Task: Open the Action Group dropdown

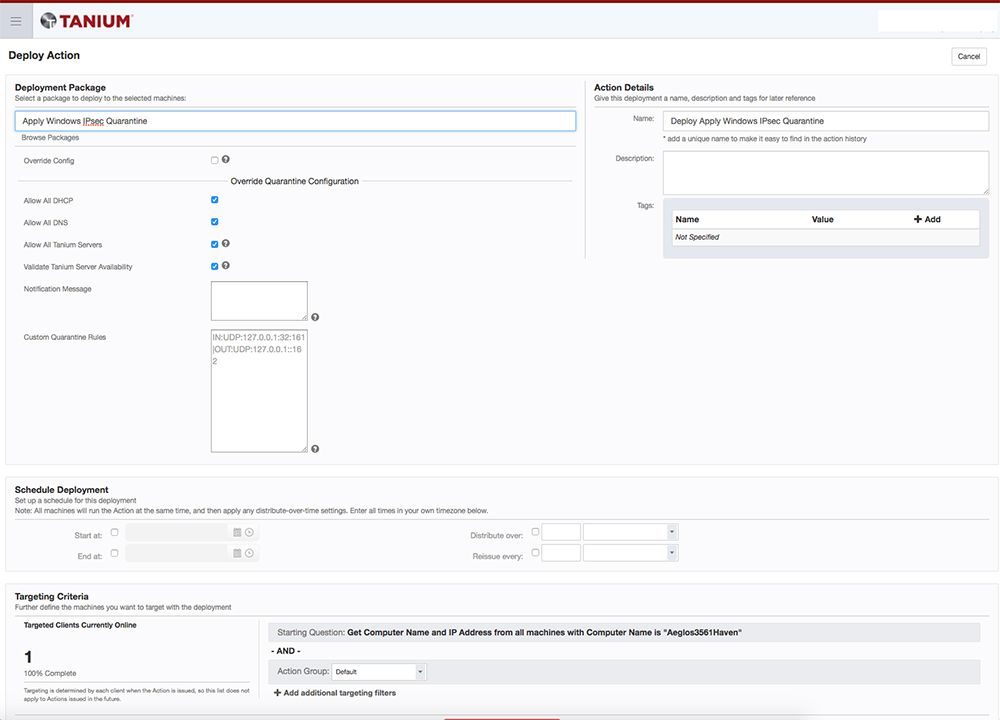Action: tap(378, 672)
